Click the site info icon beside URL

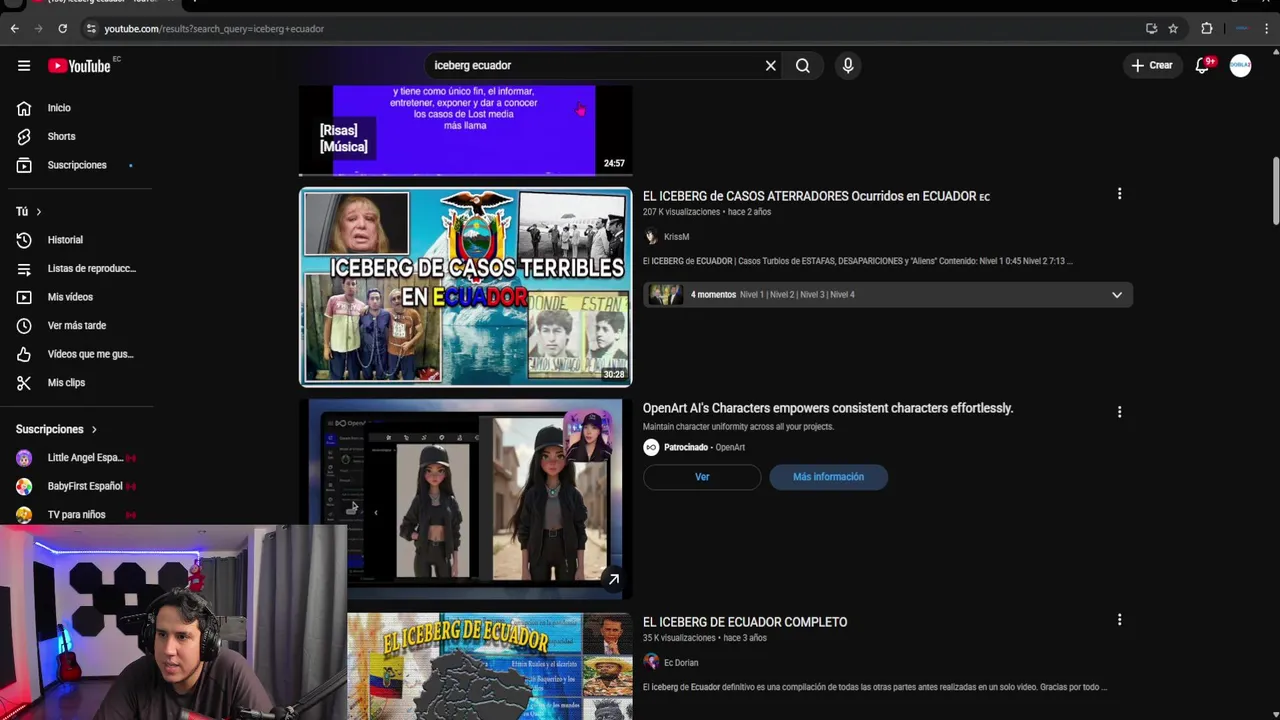coord(91,29)
